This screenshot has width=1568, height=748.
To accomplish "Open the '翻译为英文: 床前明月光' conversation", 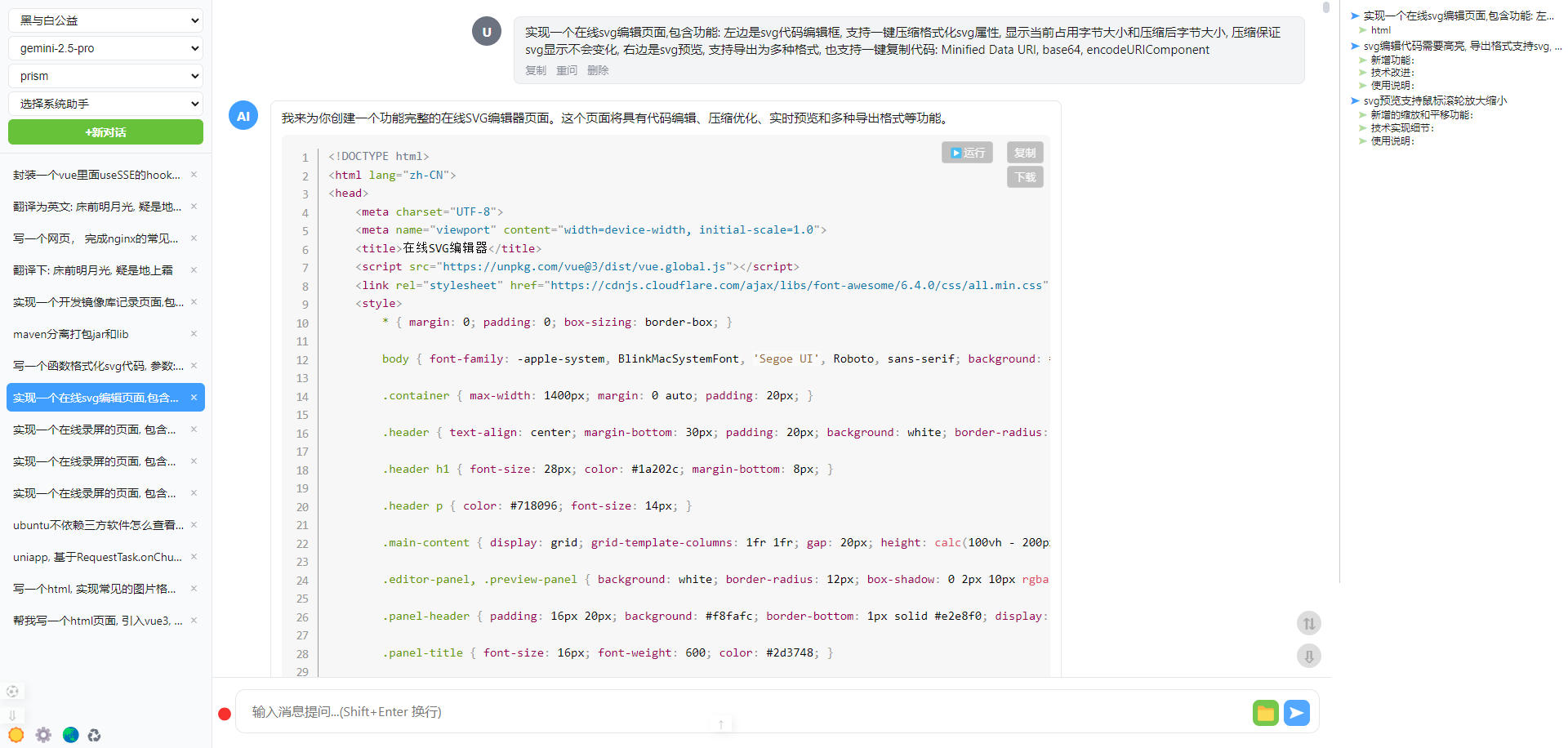I will (x=98, y=207).
